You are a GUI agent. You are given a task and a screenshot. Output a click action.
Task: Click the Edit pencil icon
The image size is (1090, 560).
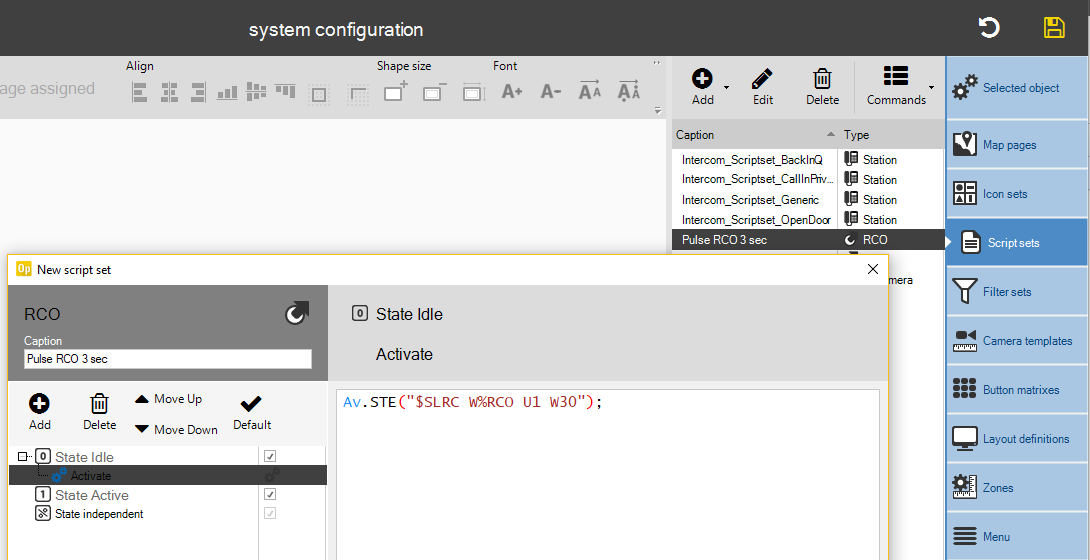(762, 86)
